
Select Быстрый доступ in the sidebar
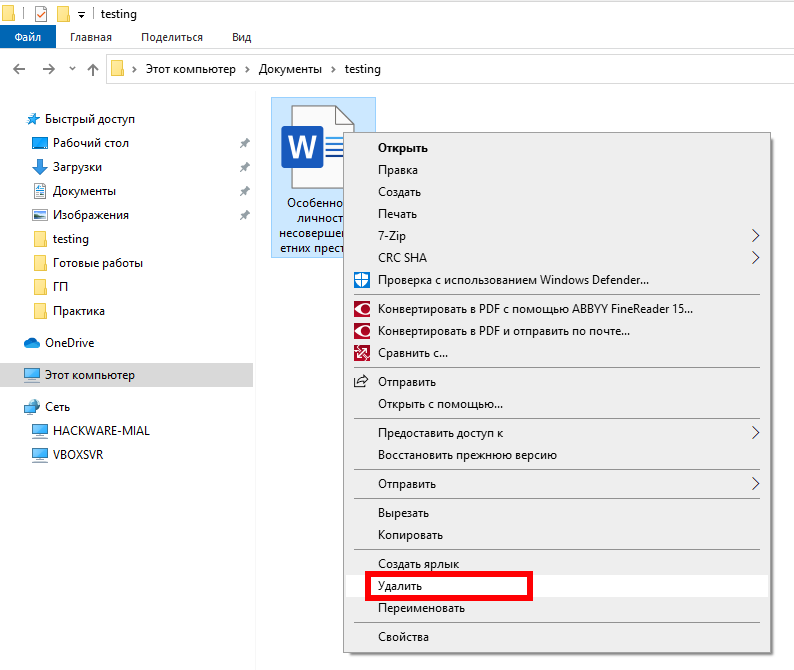pos(90,119)
